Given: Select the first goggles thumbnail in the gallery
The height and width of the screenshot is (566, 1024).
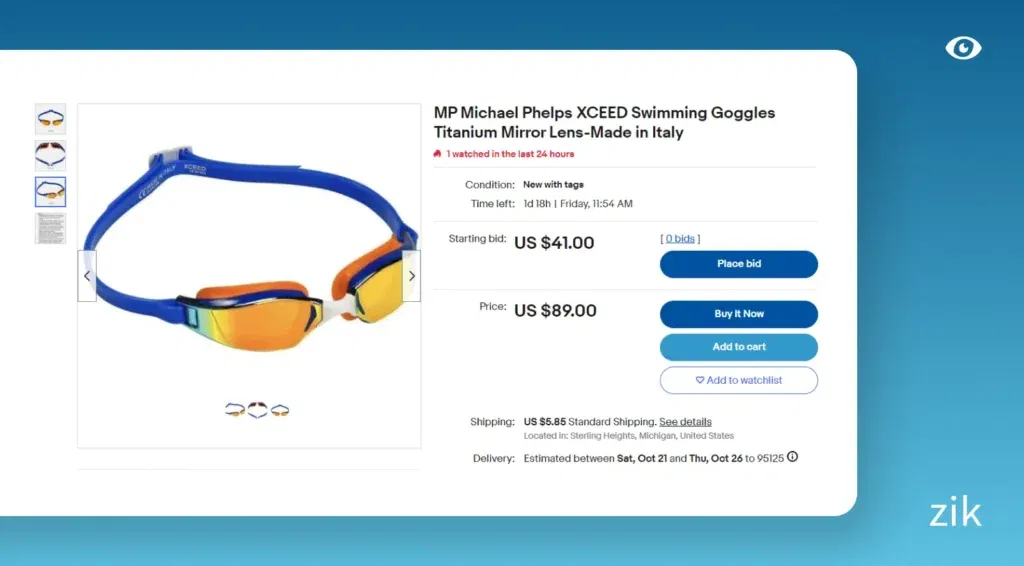Looking at the screenshot, I should tap(50, 119).
